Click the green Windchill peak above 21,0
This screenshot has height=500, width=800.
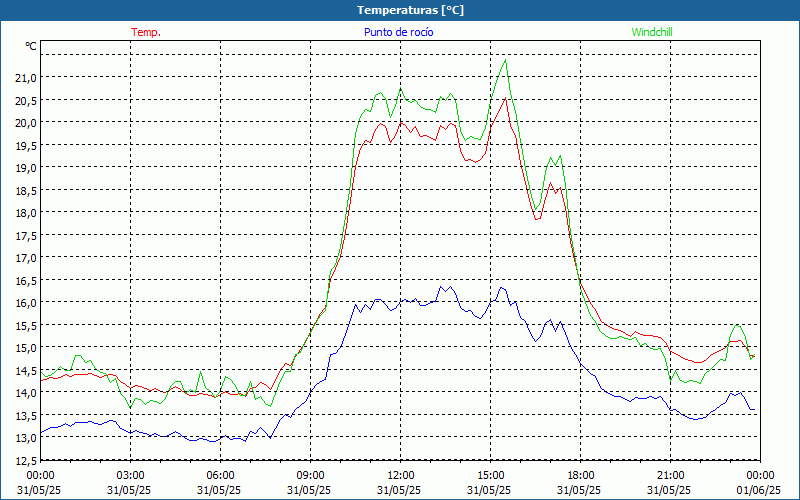(x=505, y=61)
